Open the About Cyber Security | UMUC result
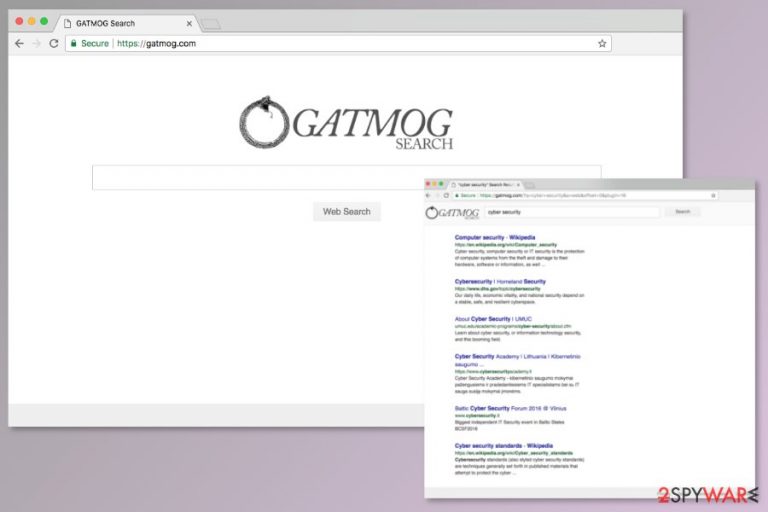Viewport: 768px width, 512px height. (493, 319)
